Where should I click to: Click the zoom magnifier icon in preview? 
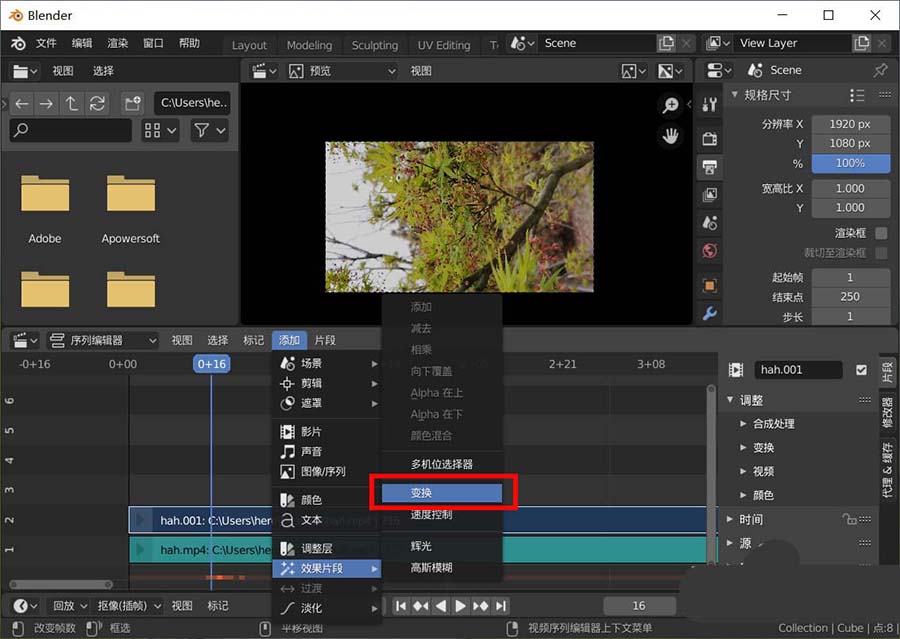click(x=672, y=105)
